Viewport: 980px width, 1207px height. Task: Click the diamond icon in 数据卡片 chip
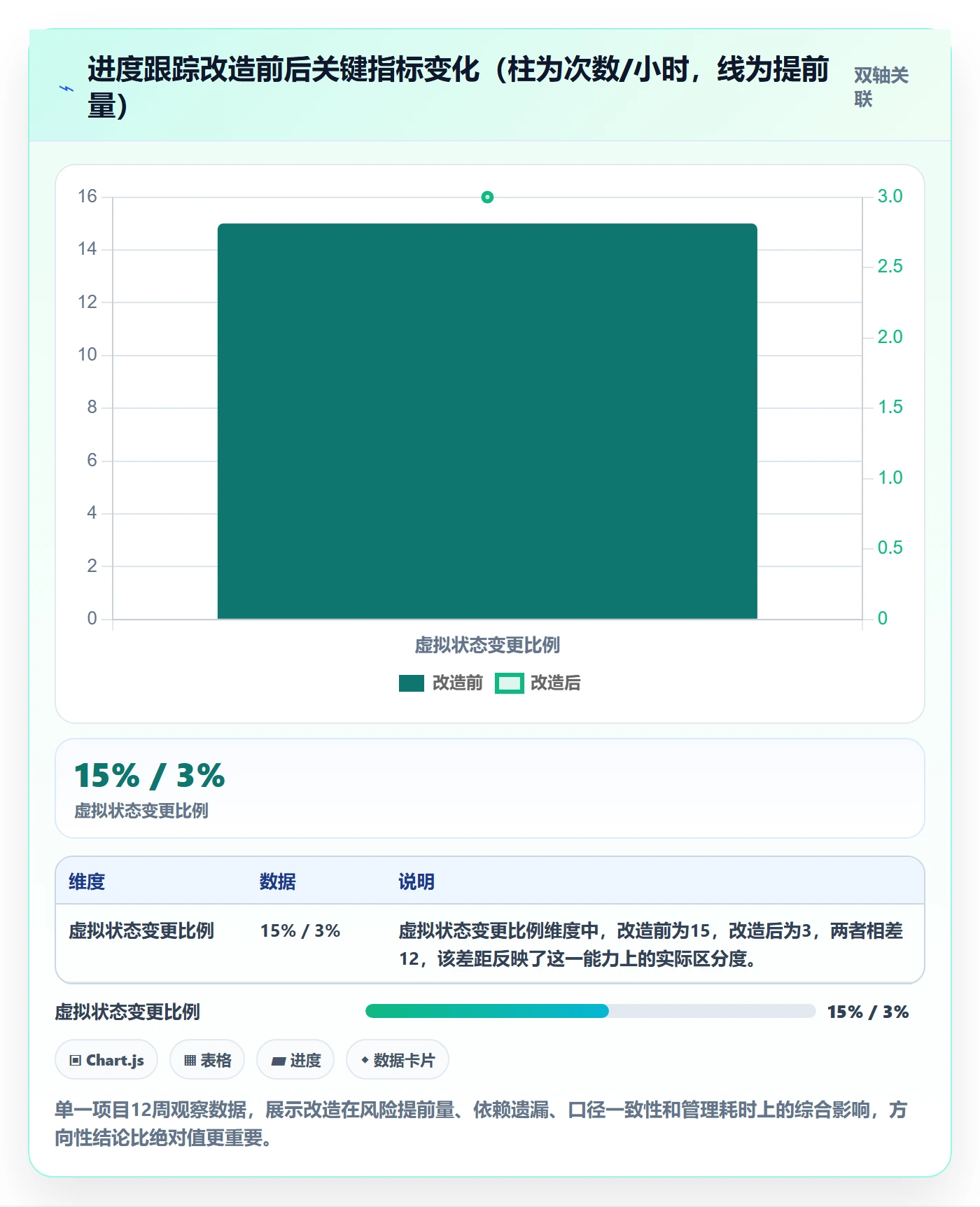(365, 1060)
